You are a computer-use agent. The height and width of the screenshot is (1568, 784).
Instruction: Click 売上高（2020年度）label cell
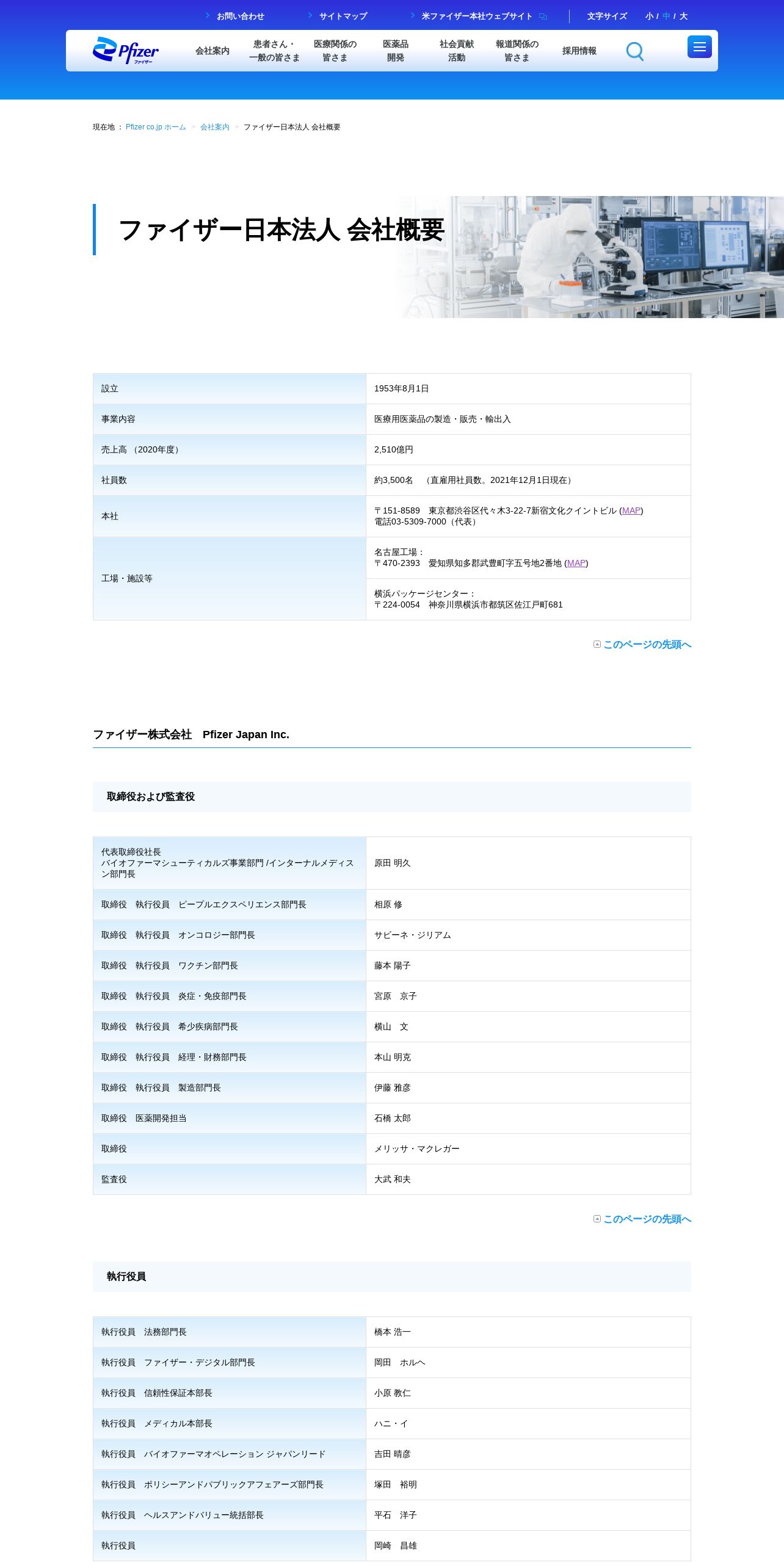coord(230,449)
